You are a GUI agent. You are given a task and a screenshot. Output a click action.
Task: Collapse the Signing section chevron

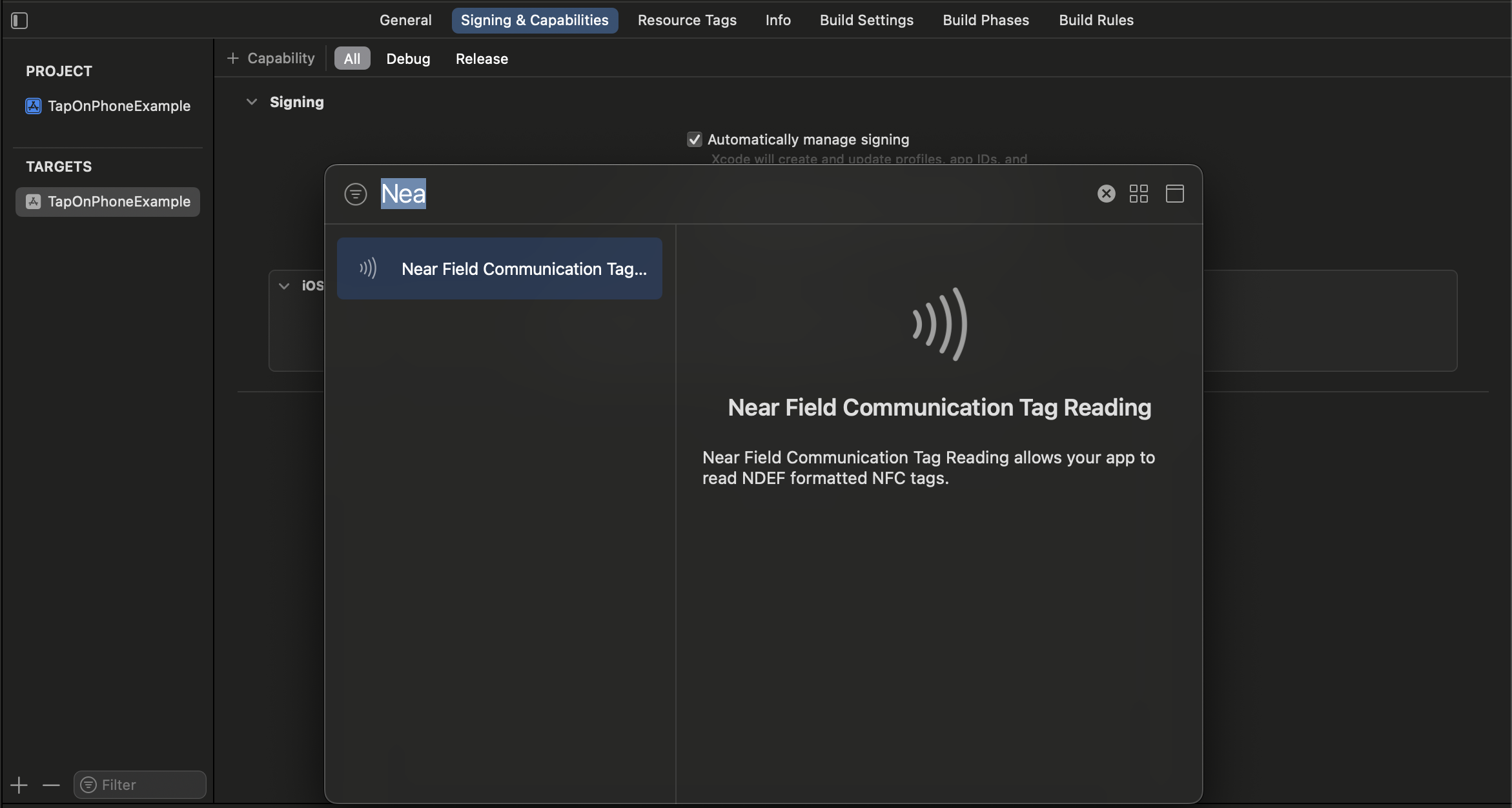(x=252, y=102)
